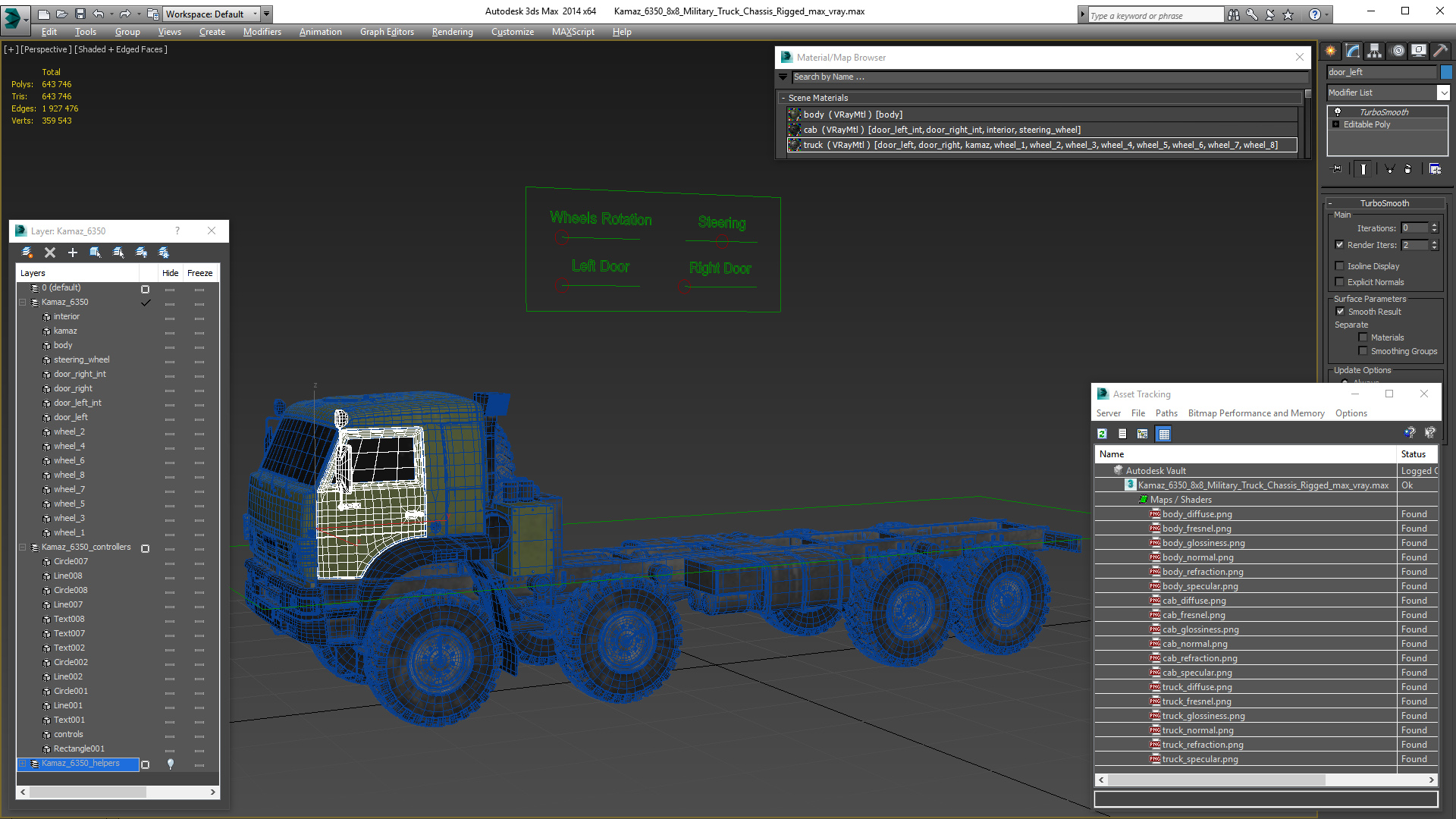Click the Open File folder icon
Viewport: 1456px width, 819px height.
click(62, 14)
